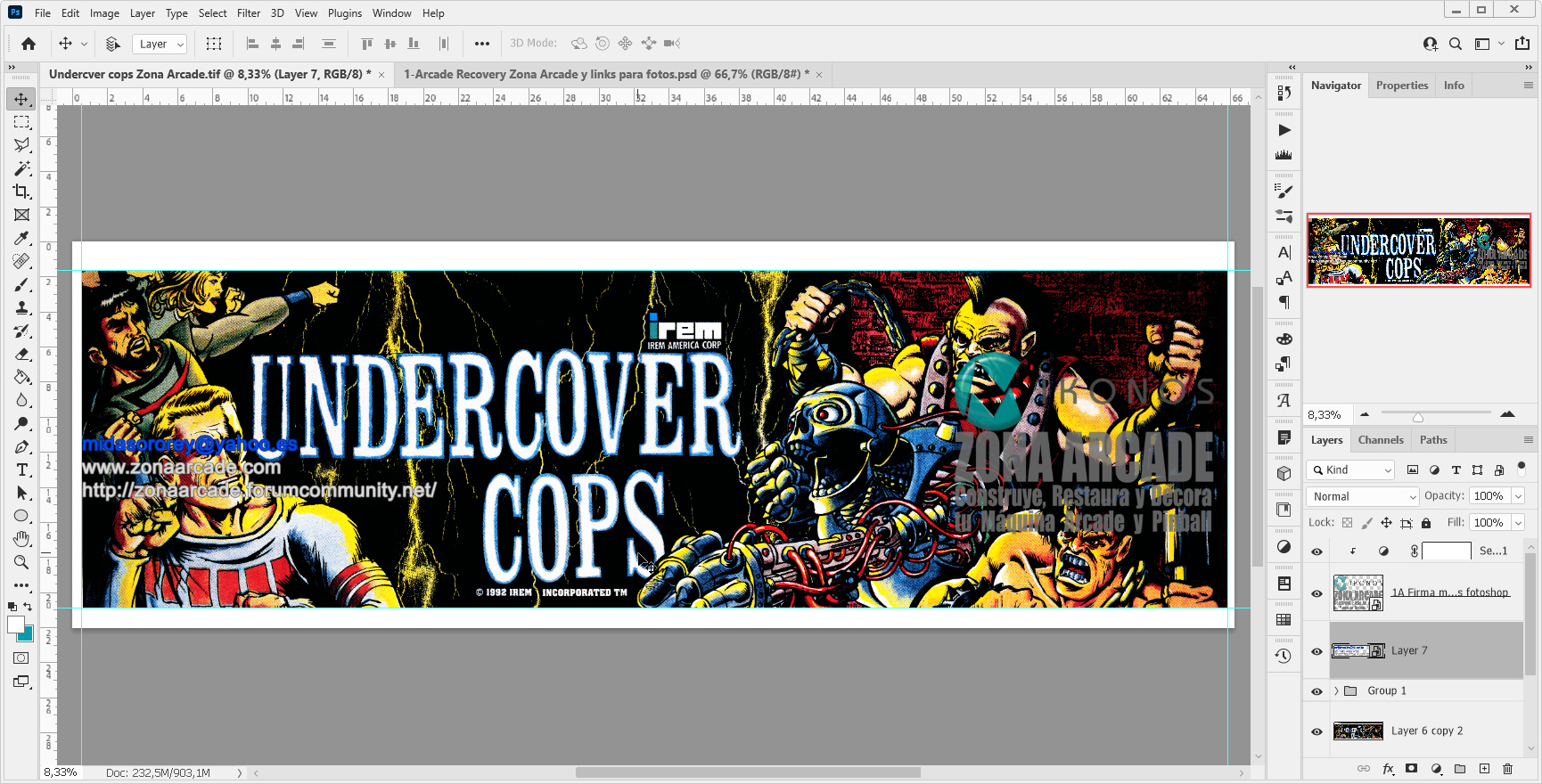Screen dimensions: 1542x784
Task: Select the Blur tool
Action: 21,400
